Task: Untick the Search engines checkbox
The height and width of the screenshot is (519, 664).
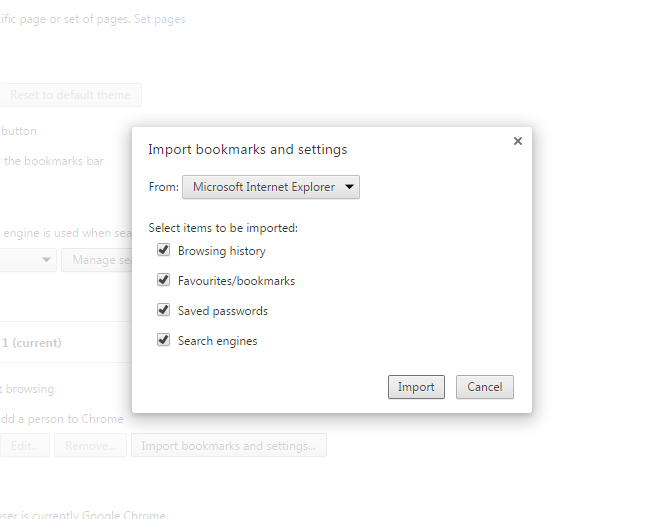Action: tap(164, 340)
